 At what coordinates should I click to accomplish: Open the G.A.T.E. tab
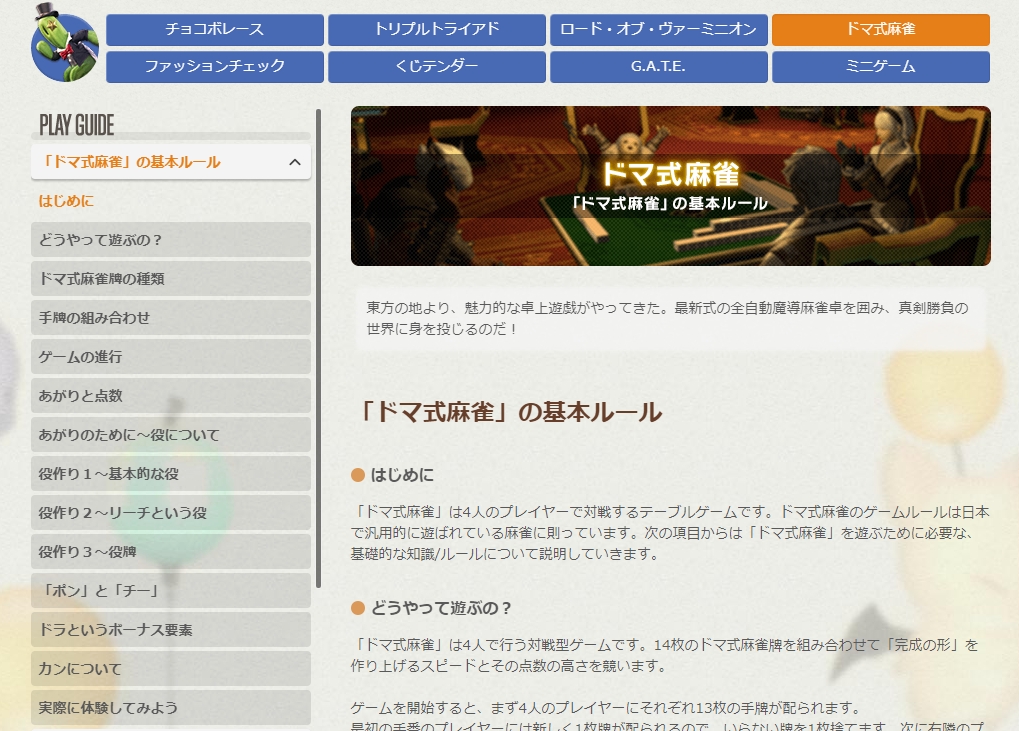tap(658, 67)
